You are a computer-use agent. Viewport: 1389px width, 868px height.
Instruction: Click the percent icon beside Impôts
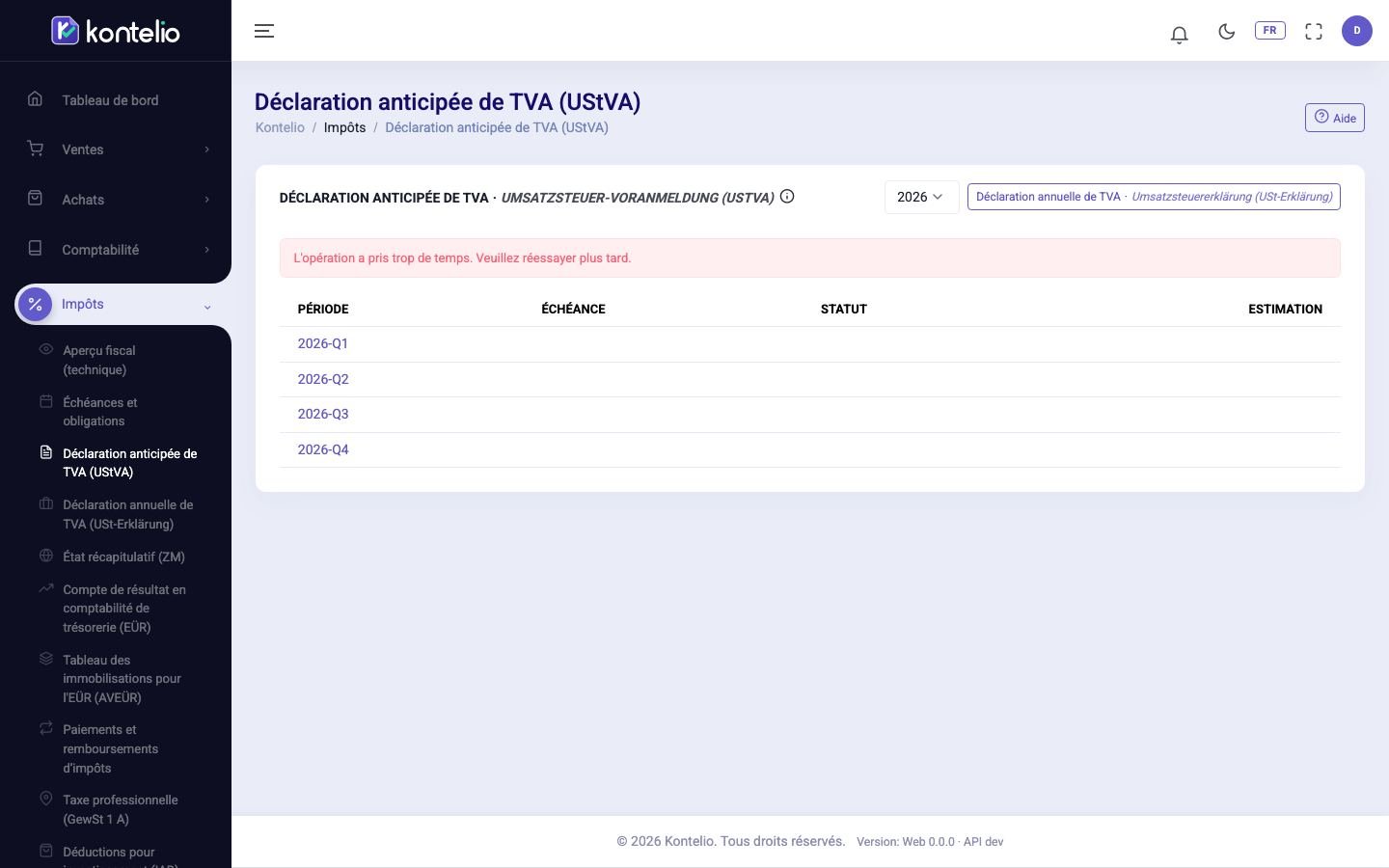tap(36, 305)
